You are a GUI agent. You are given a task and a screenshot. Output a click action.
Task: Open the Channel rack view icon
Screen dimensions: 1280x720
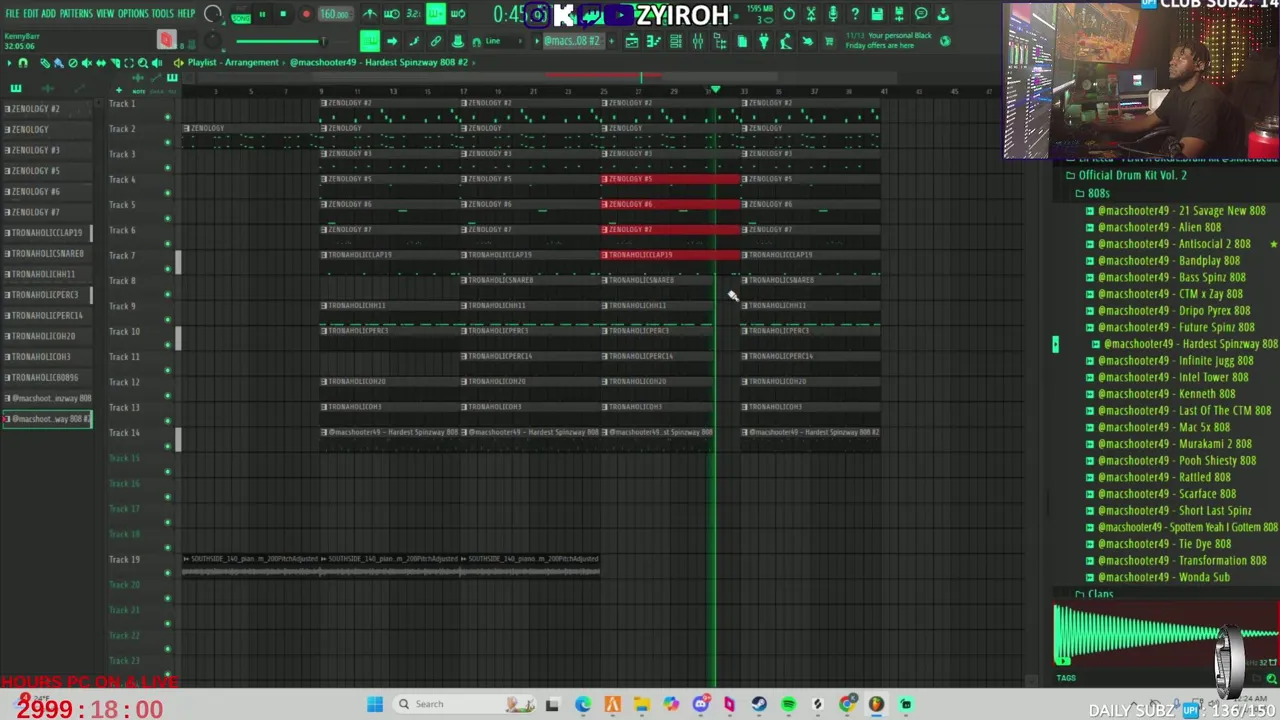point(676,41)
